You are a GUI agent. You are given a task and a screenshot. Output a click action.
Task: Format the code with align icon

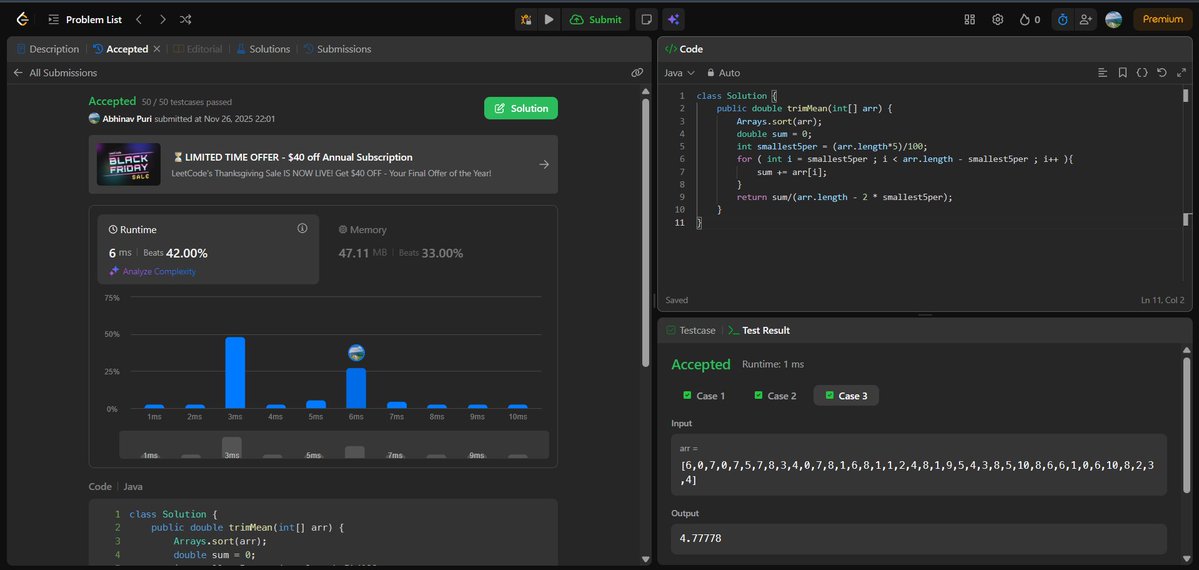pyautogui.click(x=1103, y=73)
